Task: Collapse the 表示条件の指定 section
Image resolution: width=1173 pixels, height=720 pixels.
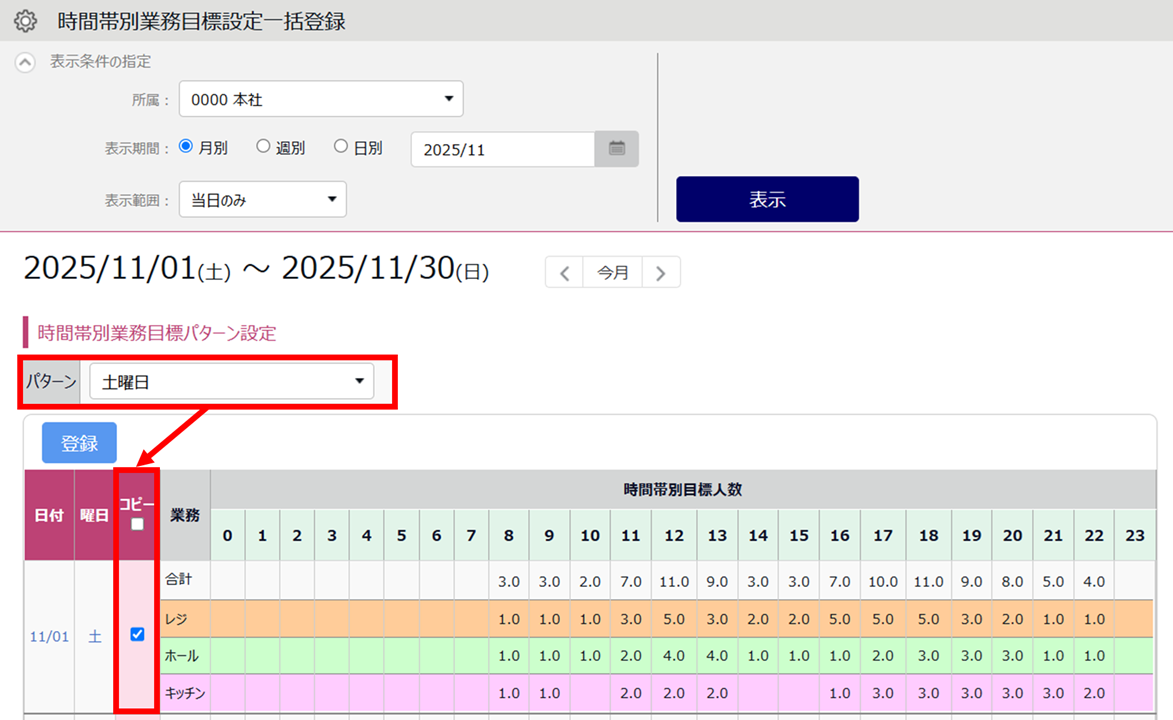Action: 25,62
